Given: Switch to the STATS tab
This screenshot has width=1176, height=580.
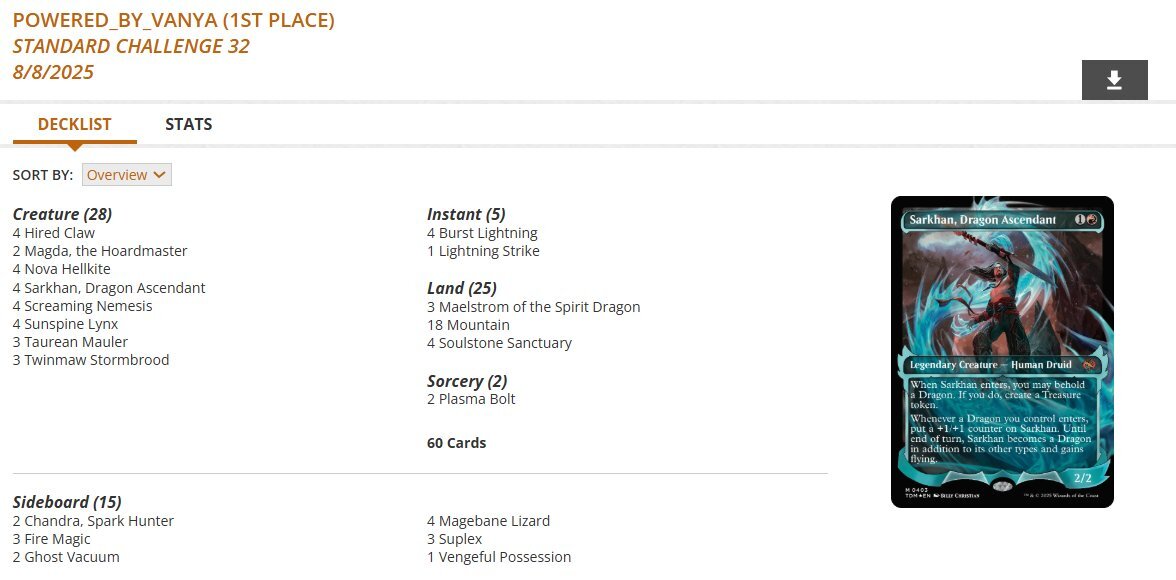Looking at the screenshot, I should pos(189,124).
